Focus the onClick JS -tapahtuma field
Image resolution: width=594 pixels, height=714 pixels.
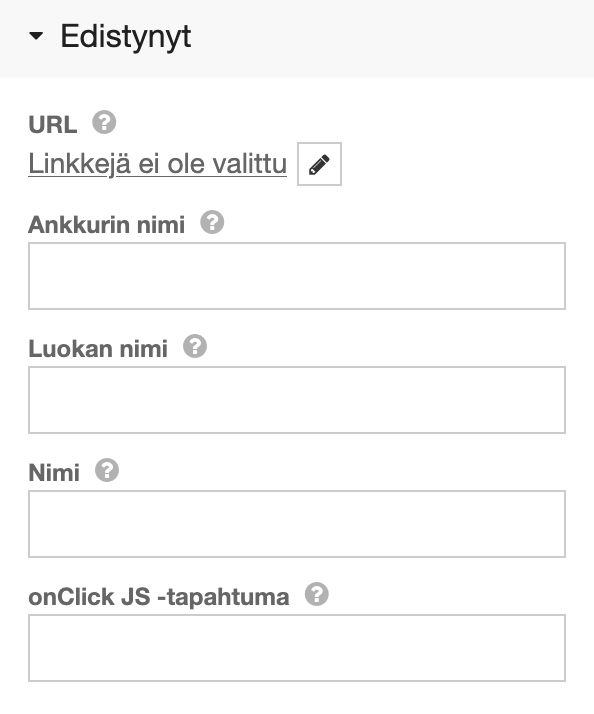click(297, 648)
